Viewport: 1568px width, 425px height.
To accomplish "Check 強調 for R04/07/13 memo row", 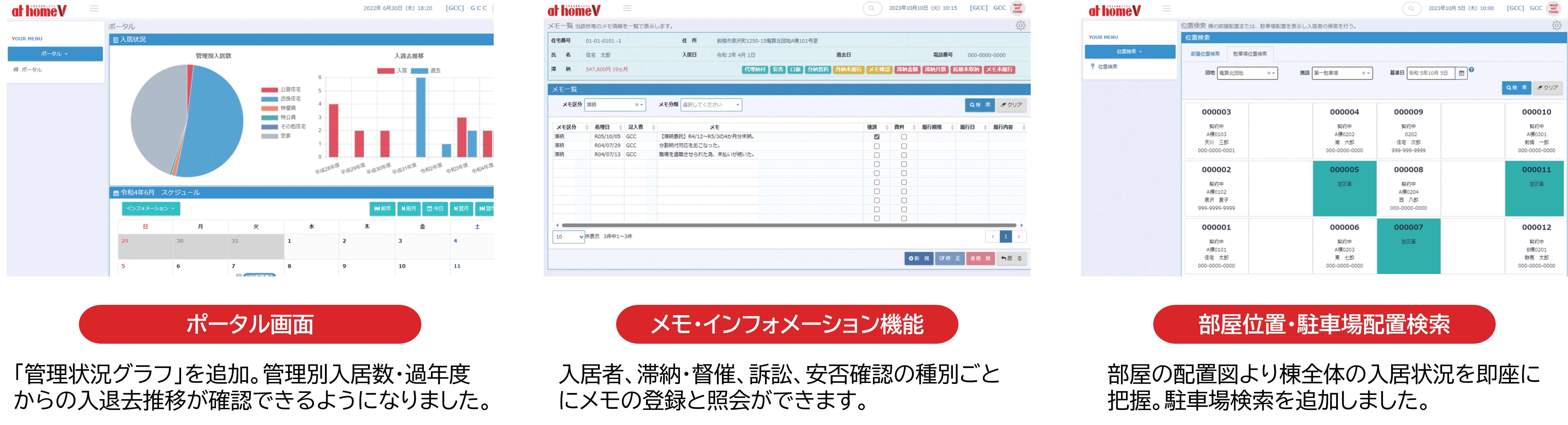I will coord(877,155).
